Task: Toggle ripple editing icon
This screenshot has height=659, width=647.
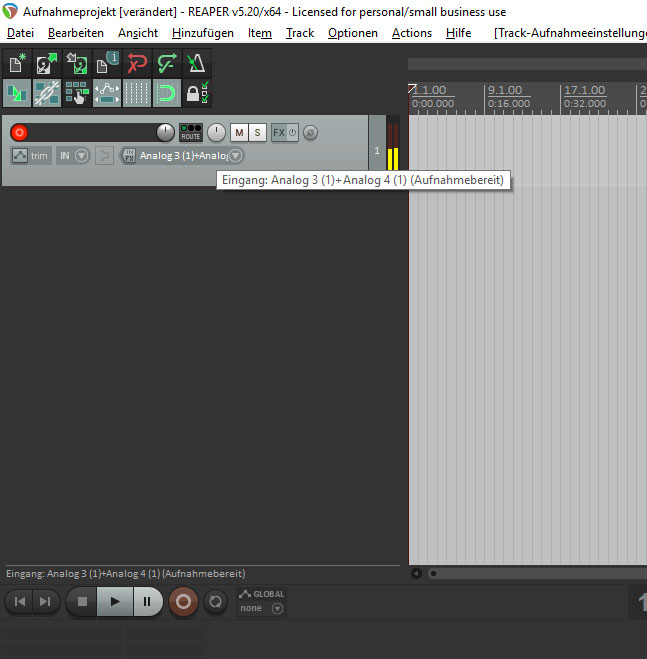Action: [x=77, y=93]
